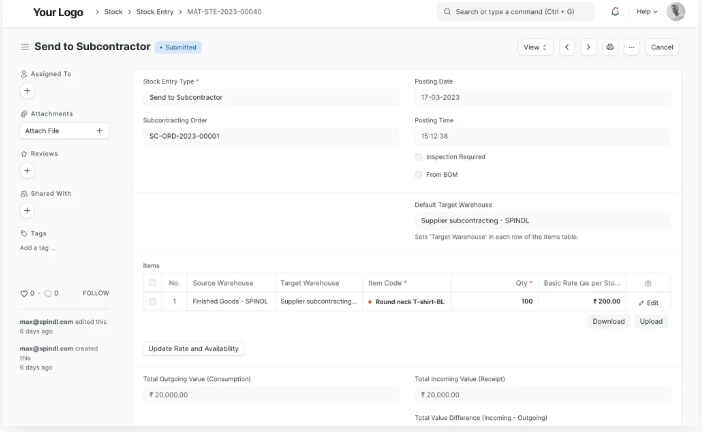This screenshot has width=702, height=432.
Task: Open the Help dropdown menu
Action: pyautogui.click(x=647, y=12)
